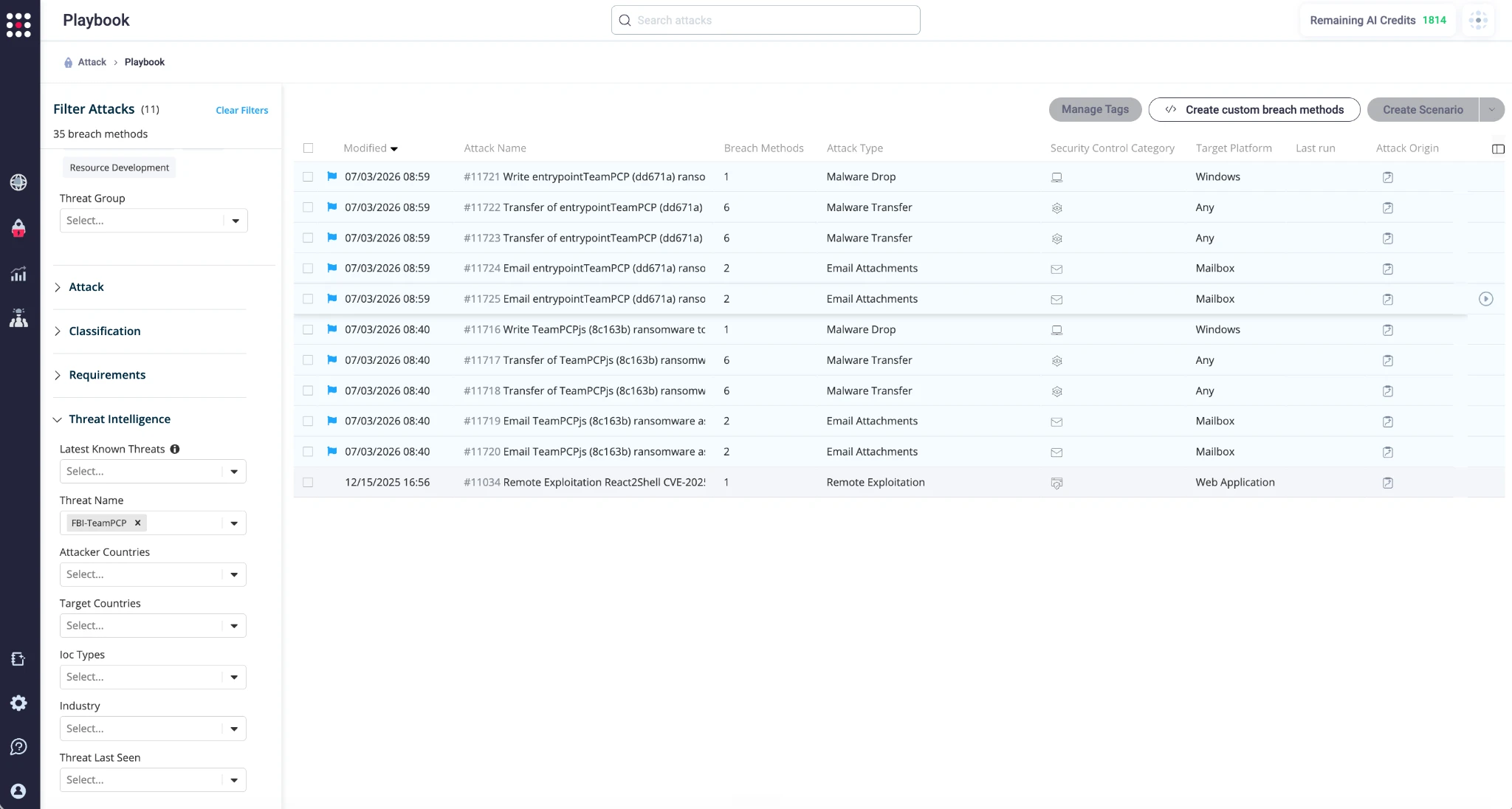Open the user profile icon in sidebar
This screenshot has height=809, width=1512.
18,791
